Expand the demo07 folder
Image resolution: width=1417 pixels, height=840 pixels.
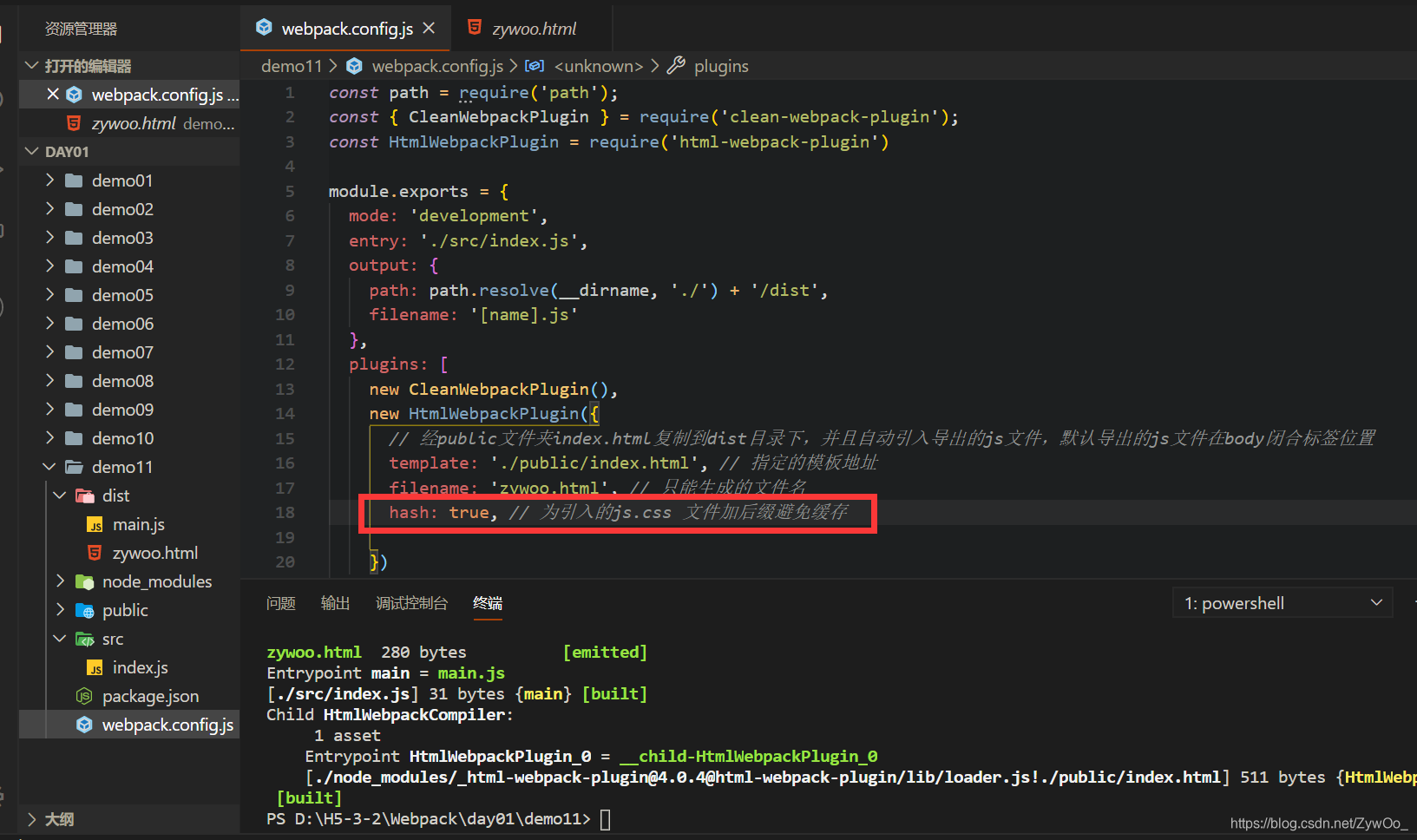pos(49,352)
